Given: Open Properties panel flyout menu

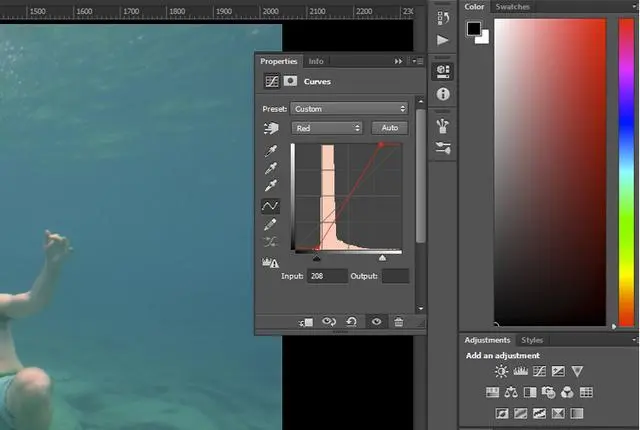Looking at the screenshot, I should (x=417, y=61).
